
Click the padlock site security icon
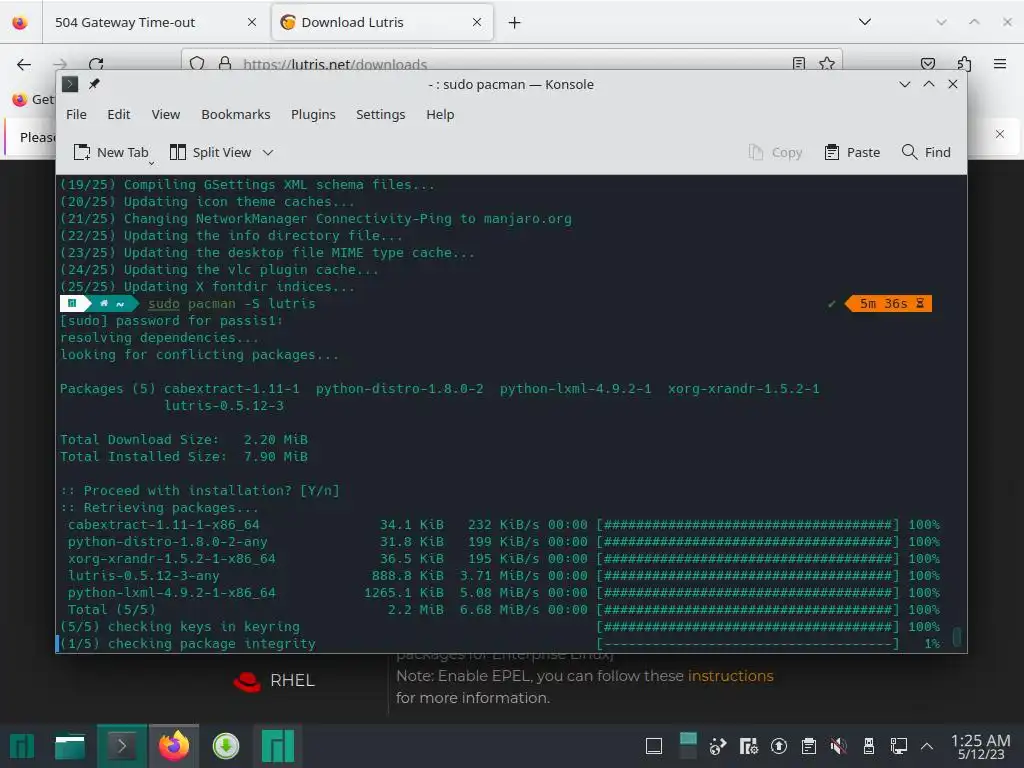click(225, 63)
